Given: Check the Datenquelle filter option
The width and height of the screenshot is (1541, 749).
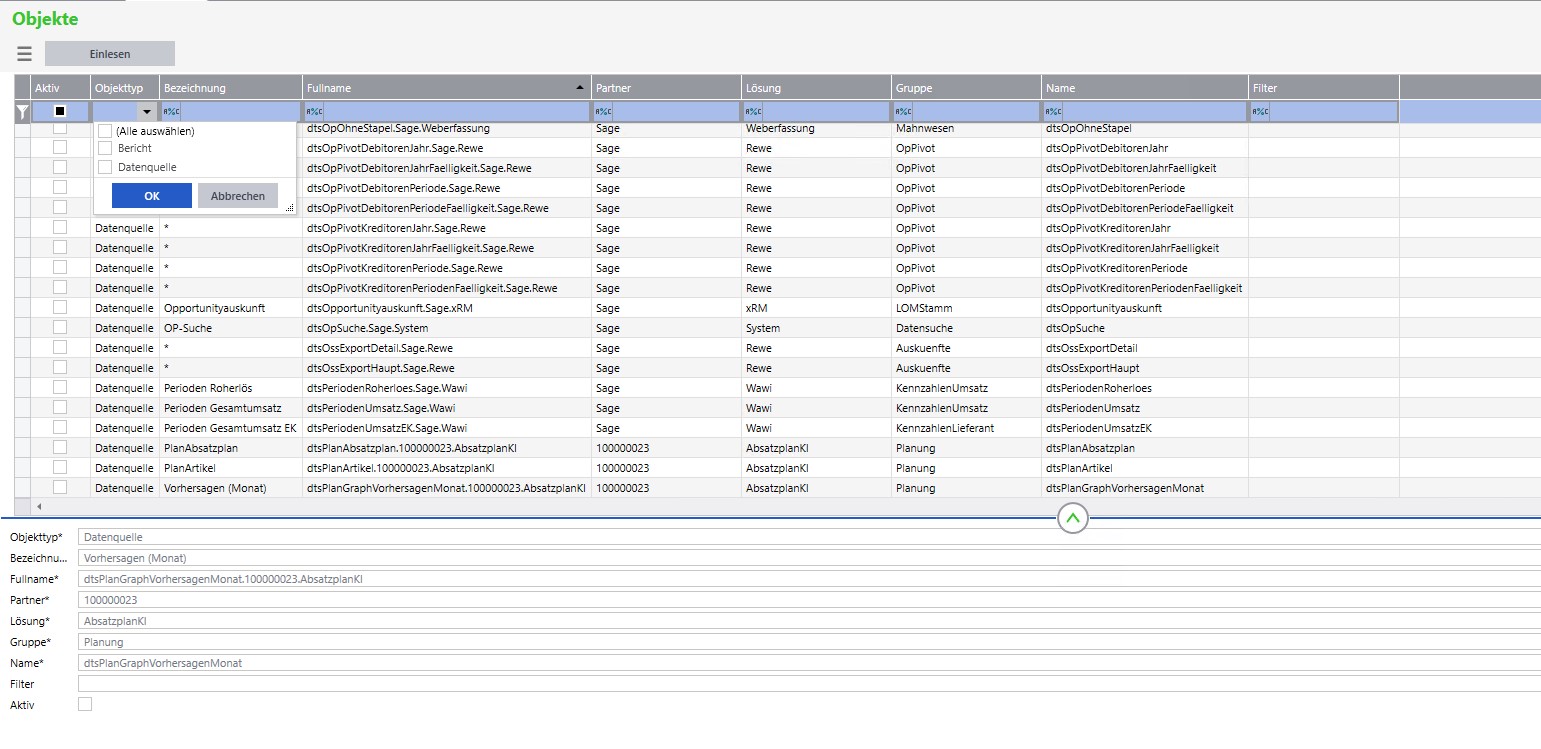Looking at the screenshot, I should [105, 167].
